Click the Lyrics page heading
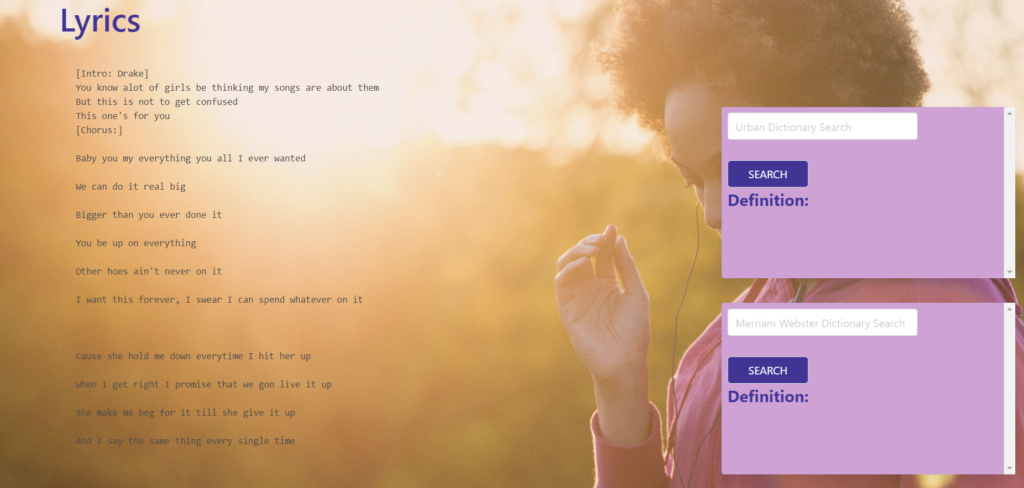 [x=100, y=21]
